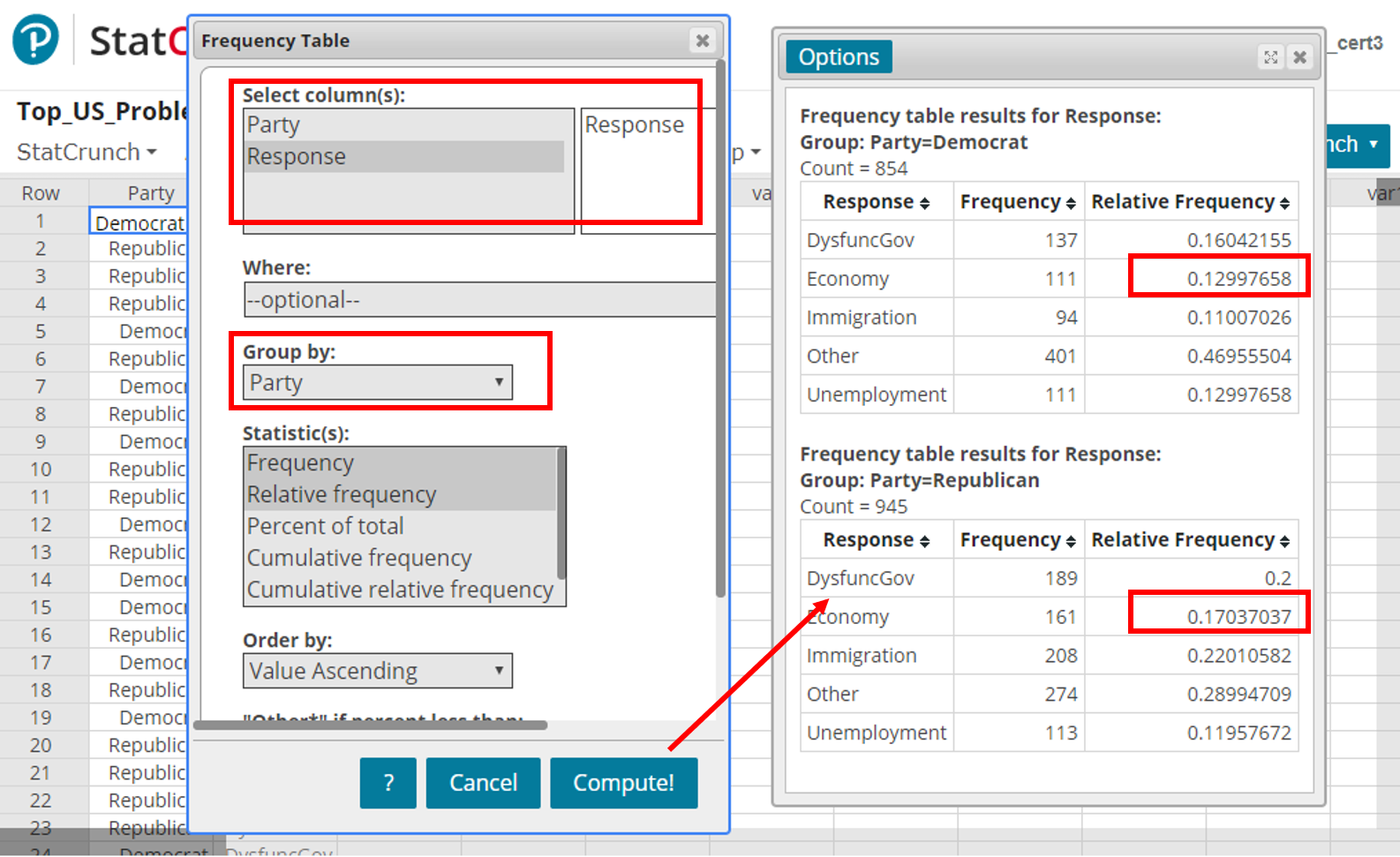The height and width of the screenshot is (857, 1400).
Task: Click the help question mark button
Action: tap(388, 783)
